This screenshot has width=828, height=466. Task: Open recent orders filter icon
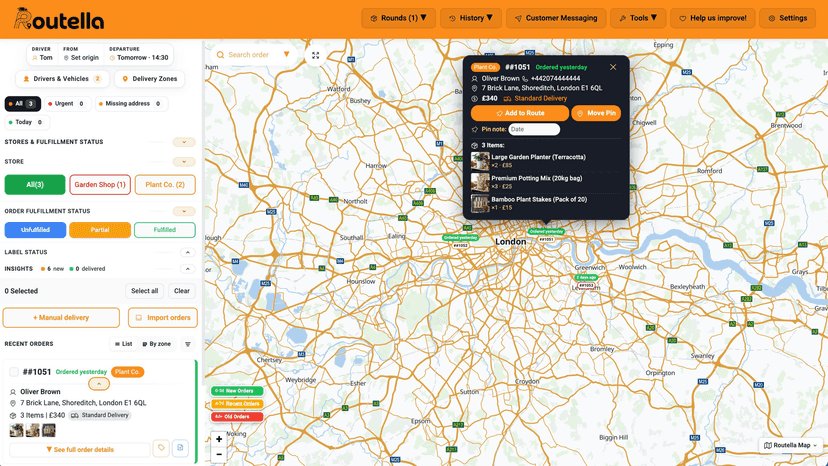[x=187, y=344]
